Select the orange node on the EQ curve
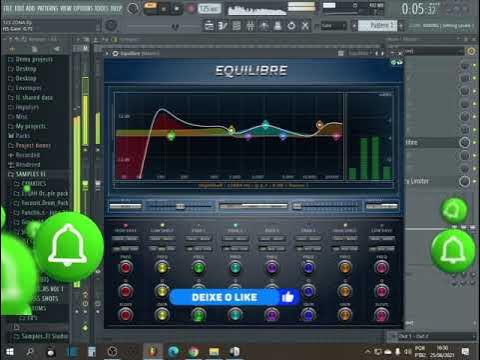 320,125
